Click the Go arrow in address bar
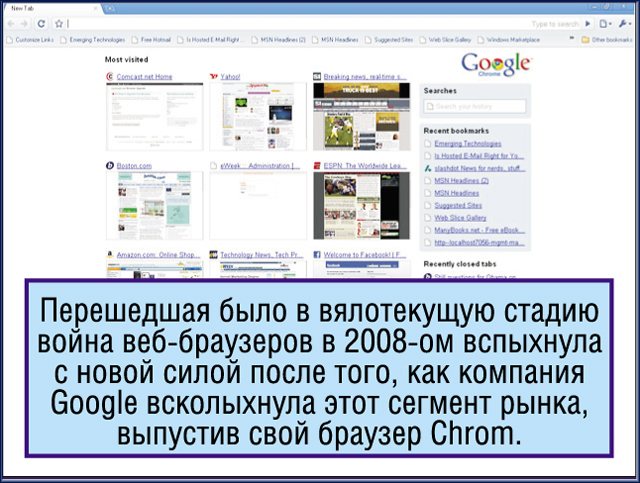 (588, 24)
